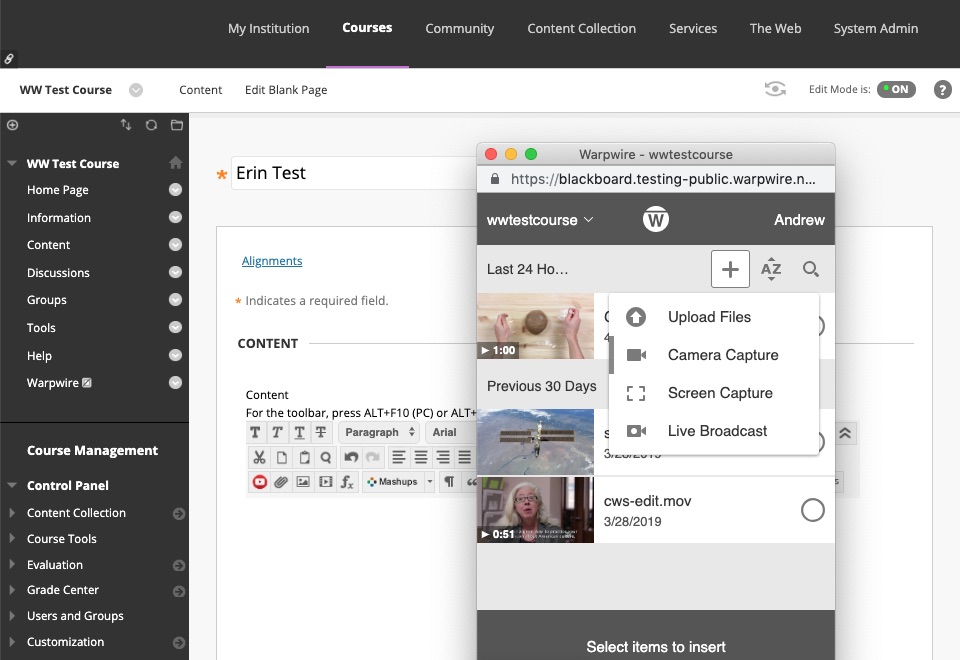Image resolution: width=960 pixels, height=660 pixels.
Task: Click the Paste clipboard icon
Action: [x=304, y=457]
